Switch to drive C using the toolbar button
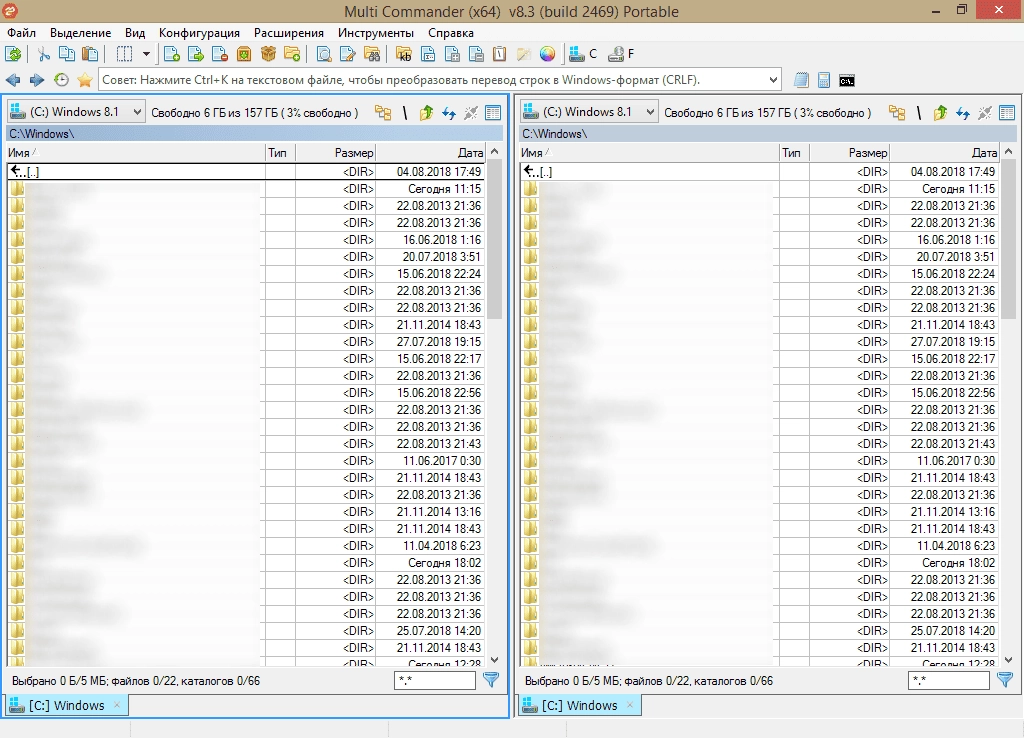This screenshot has width=1024, height=738. [x=583, y=54]
